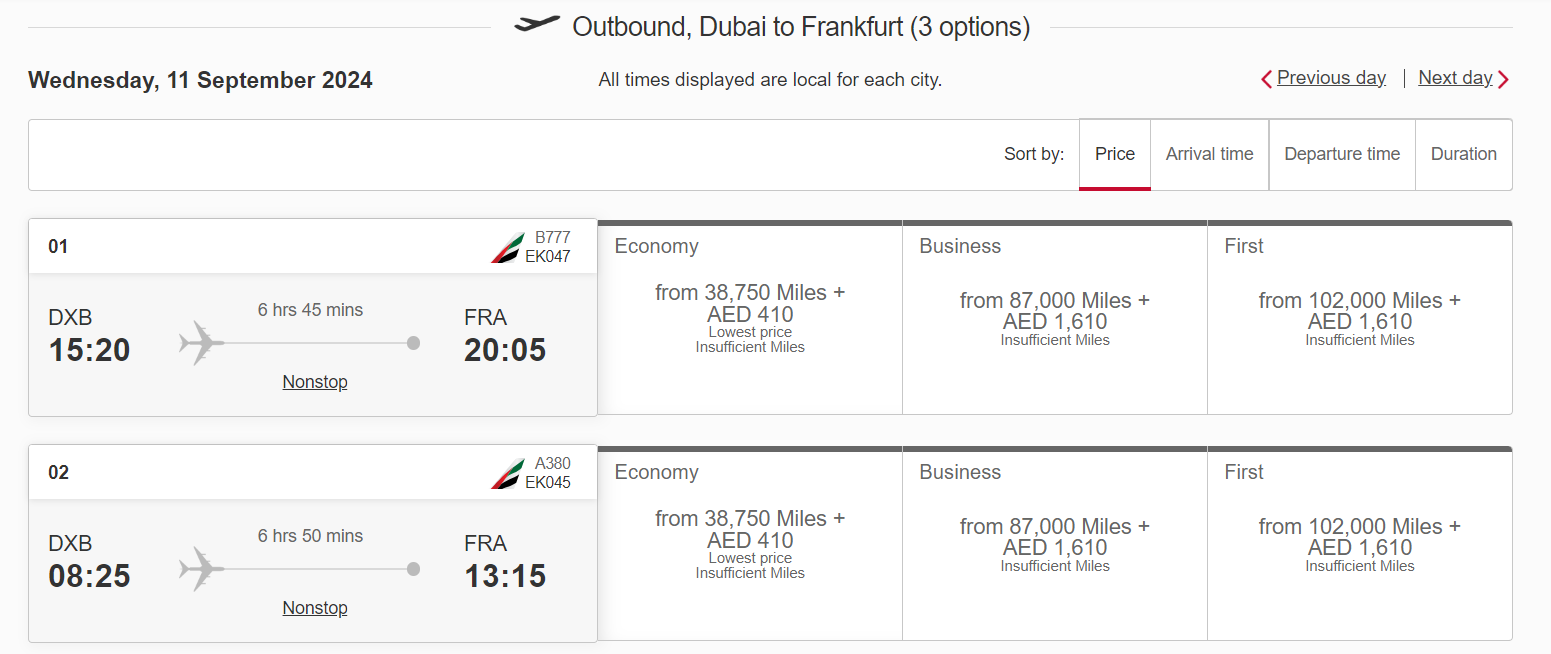Select Economy fare for flight EK047
The width and height of the screenshot is (1551, 654).
coord(750,317)
